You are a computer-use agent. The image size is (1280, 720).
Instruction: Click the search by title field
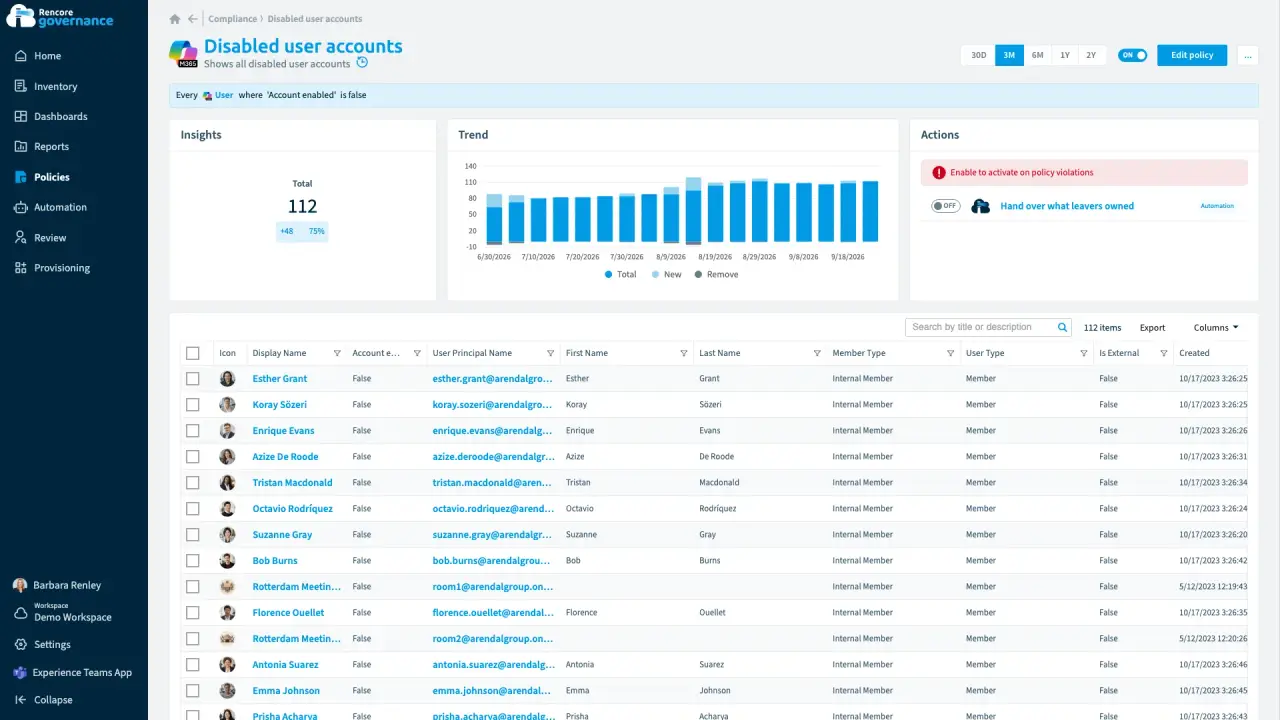[982, 327]
